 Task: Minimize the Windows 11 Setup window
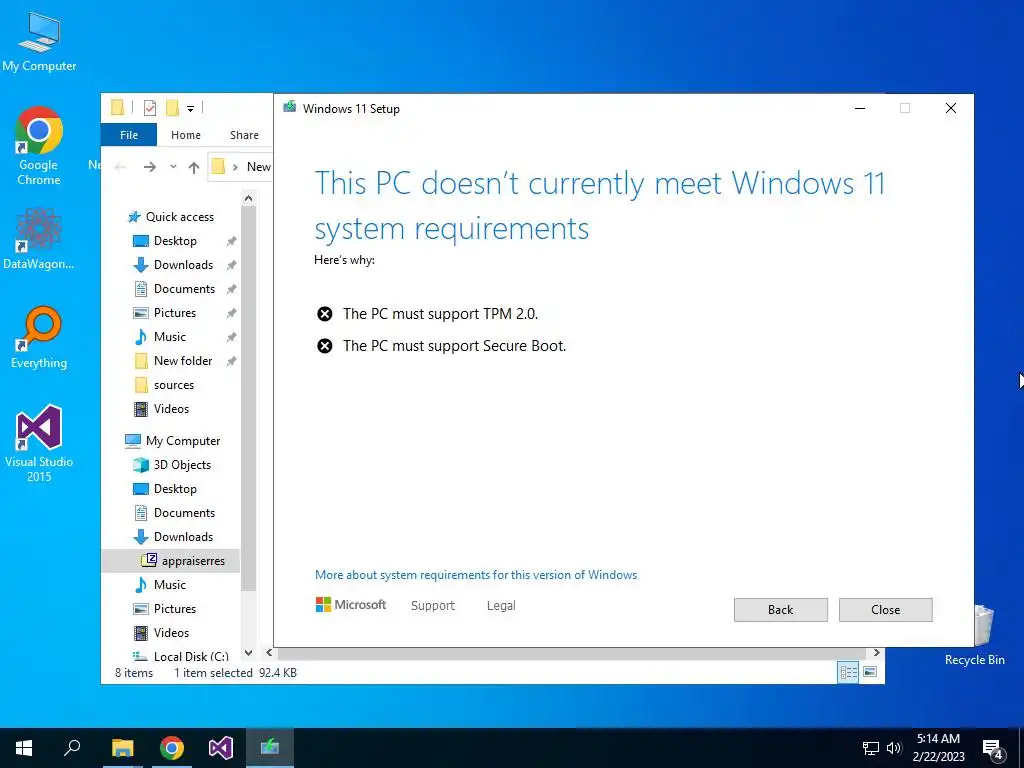click(860, 108)
